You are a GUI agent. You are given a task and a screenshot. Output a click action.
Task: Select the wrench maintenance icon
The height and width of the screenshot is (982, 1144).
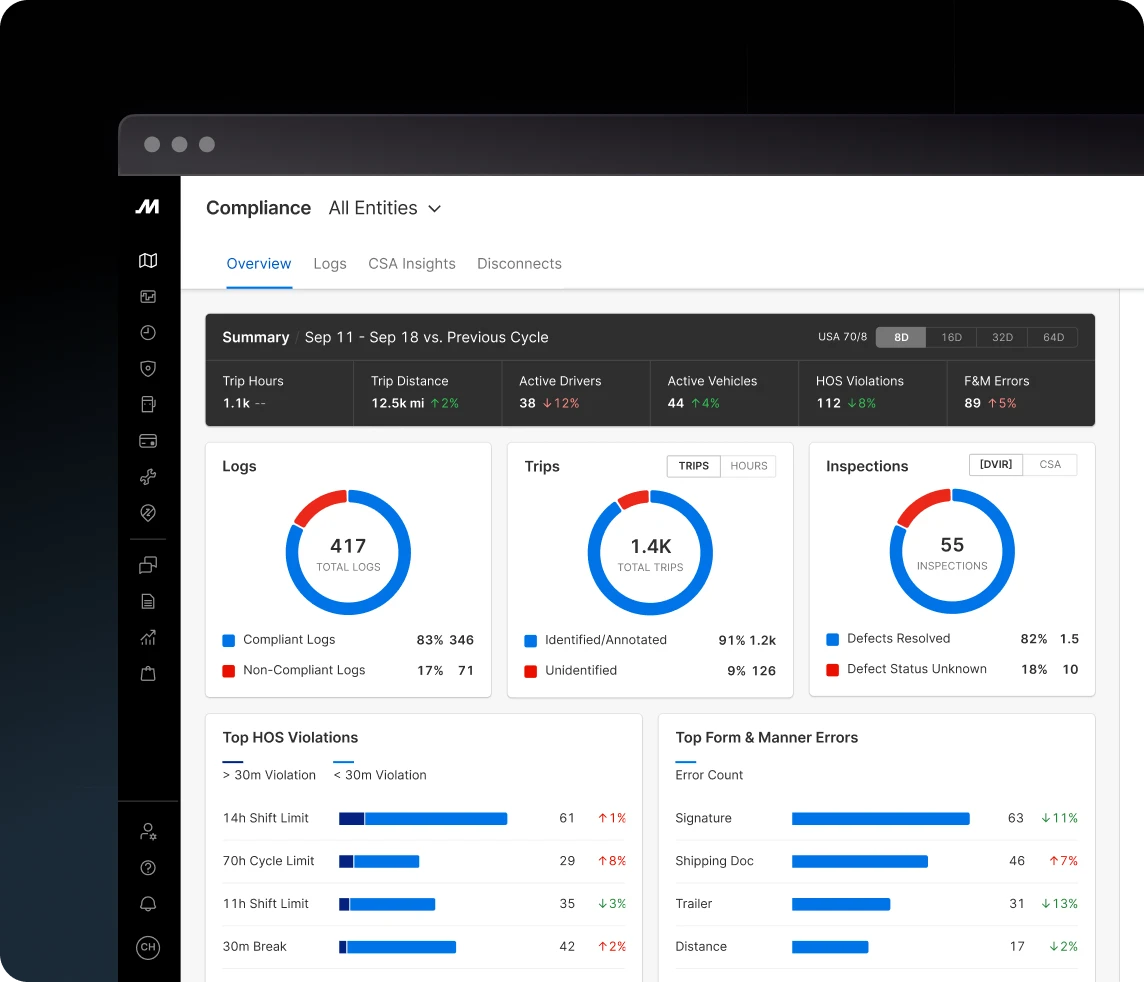(x=148, y=477)
